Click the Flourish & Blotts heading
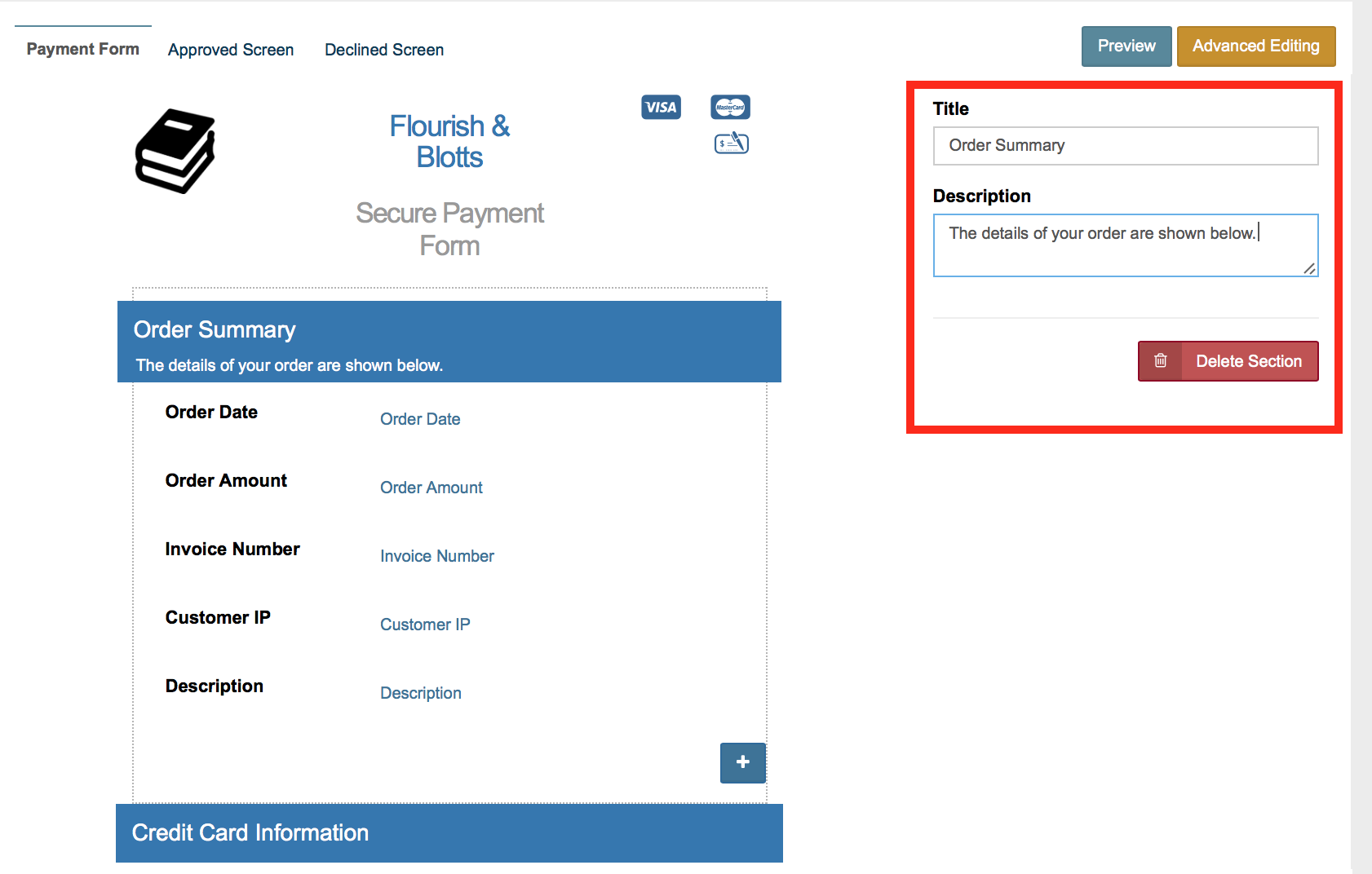This screenshot has width=1372, height=874. [x=449, y=142]
